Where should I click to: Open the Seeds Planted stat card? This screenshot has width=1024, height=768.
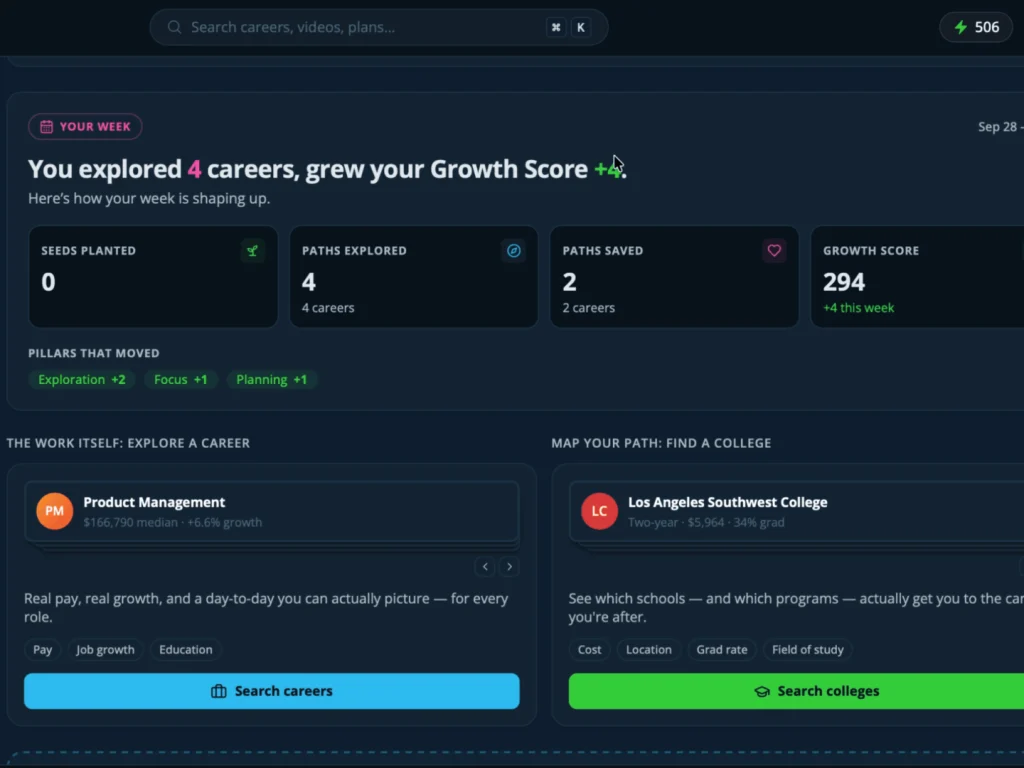click(153, 277)
